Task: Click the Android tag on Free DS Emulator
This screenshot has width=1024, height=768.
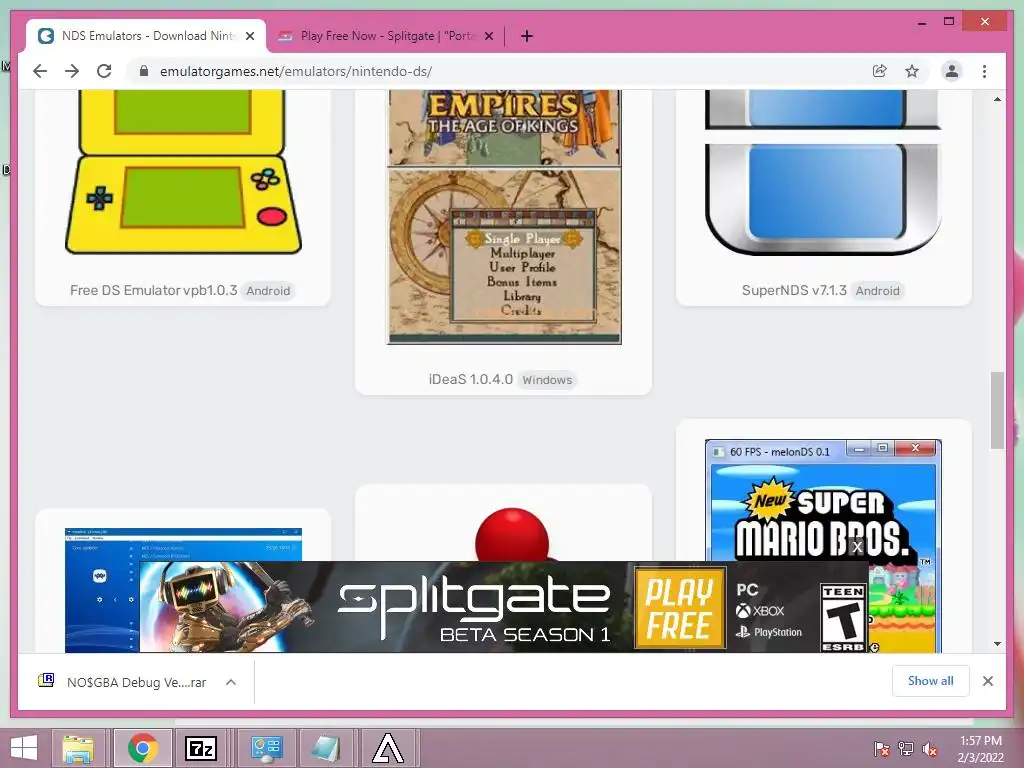Action: (x=268, y=291)
